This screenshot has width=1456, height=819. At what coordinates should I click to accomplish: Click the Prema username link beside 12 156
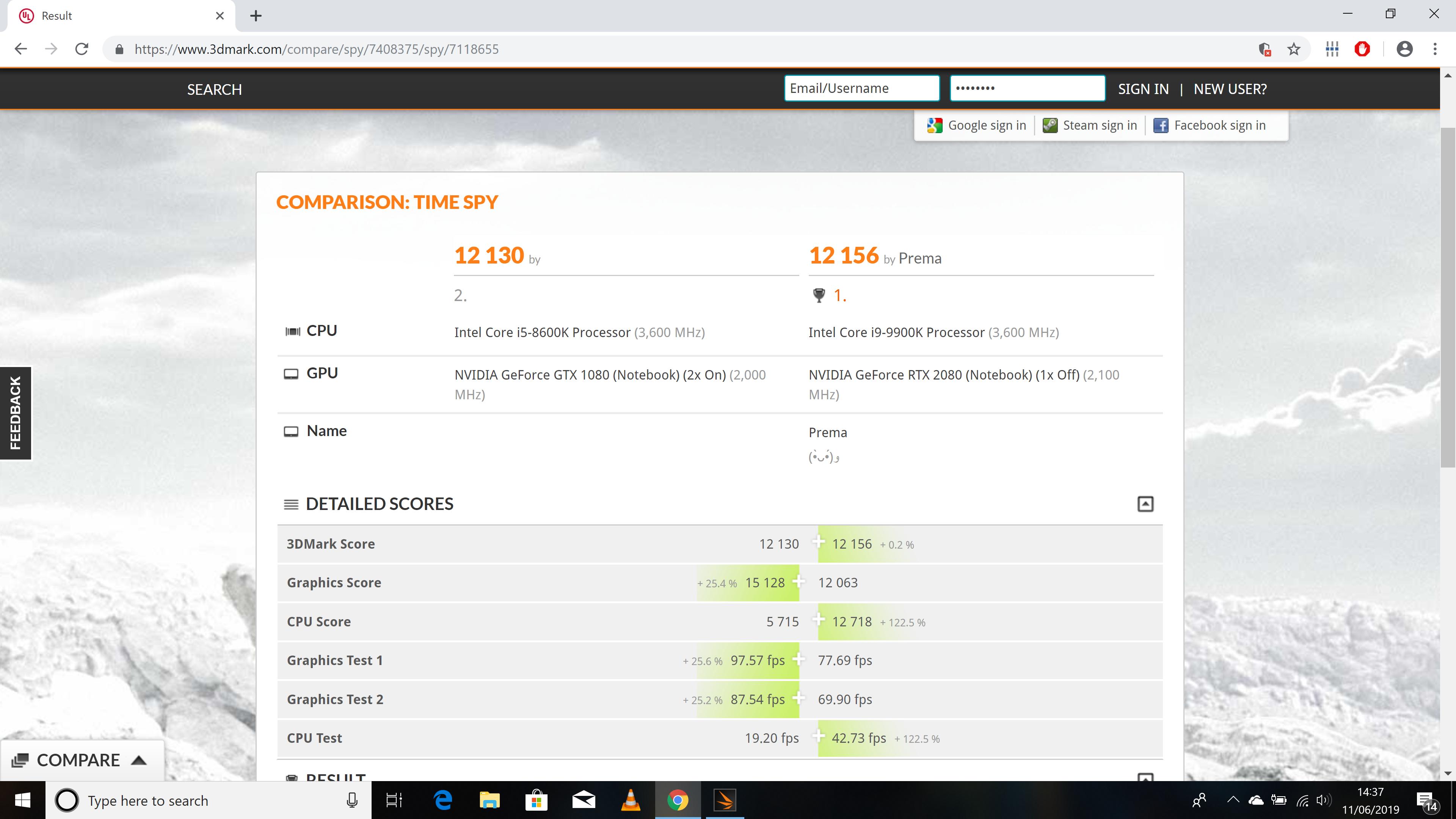[x=920, y=258]
